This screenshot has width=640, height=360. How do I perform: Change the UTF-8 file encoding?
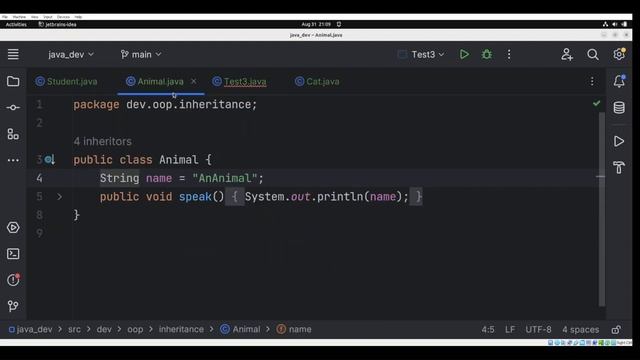tap(538, 329)
